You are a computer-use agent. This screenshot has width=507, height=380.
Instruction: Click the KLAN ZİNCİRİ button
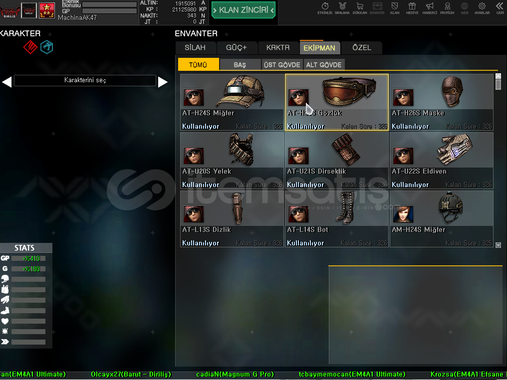click(243, 10)
